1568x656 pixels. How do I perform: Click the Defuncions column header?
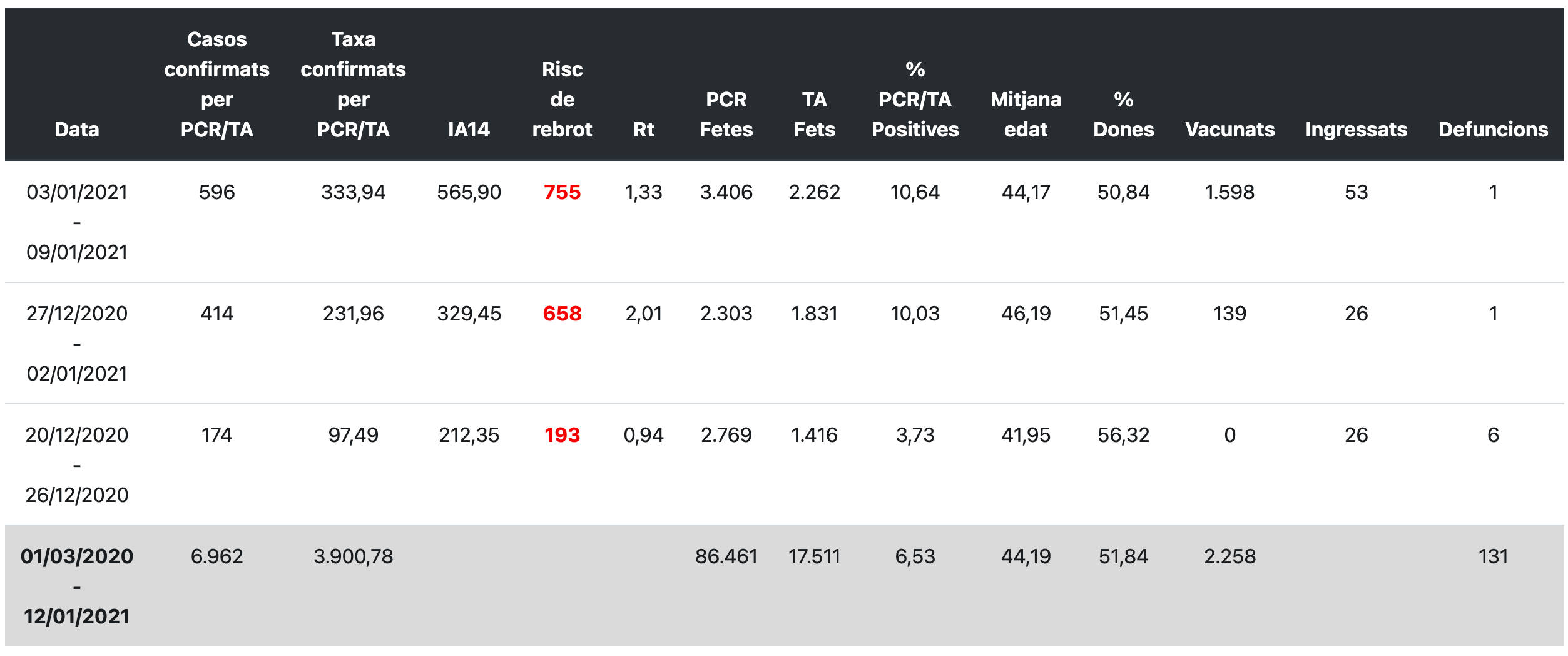tap(1493, 130)
